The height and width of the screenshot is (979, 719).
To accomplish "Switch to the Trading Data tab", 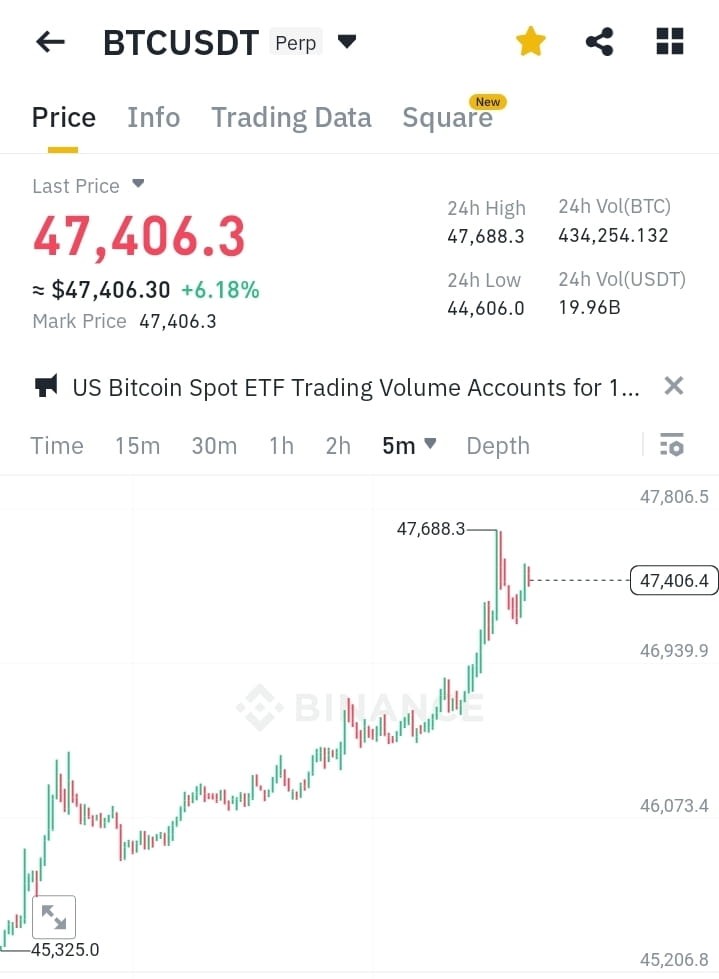I will tap(291, 117).
